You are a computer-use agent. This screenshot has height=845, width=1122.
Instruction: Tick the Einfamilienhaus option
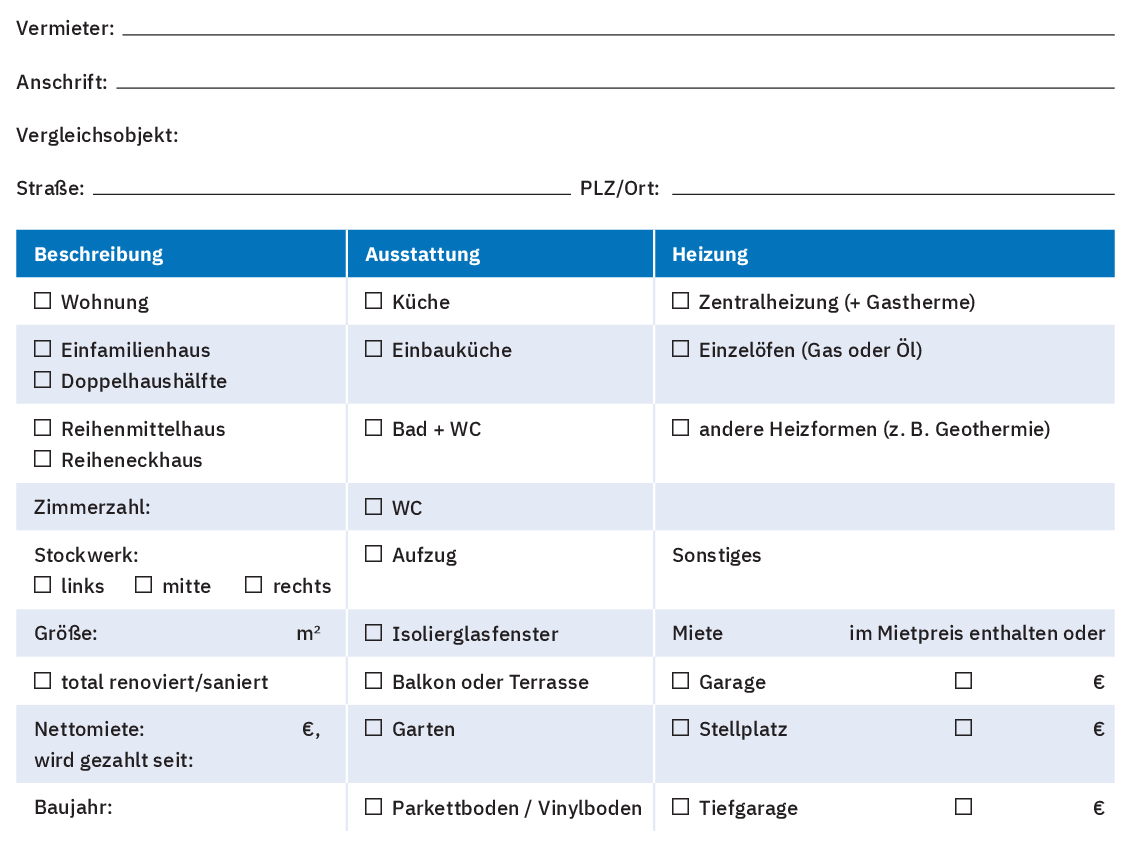(x=42, y=349)
